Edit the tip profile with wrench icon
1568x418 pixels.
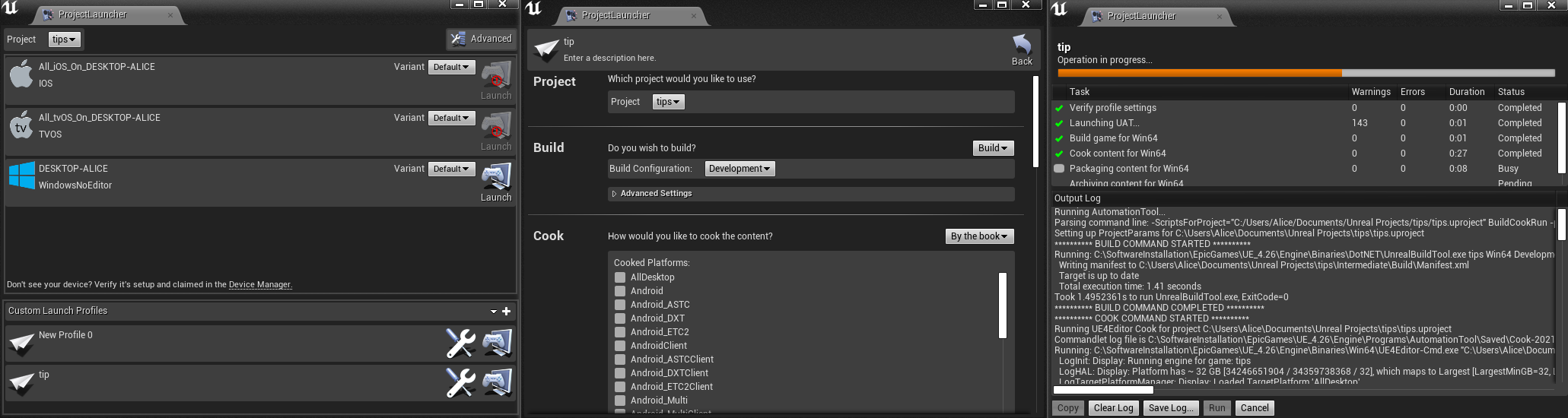coord(460,382)
